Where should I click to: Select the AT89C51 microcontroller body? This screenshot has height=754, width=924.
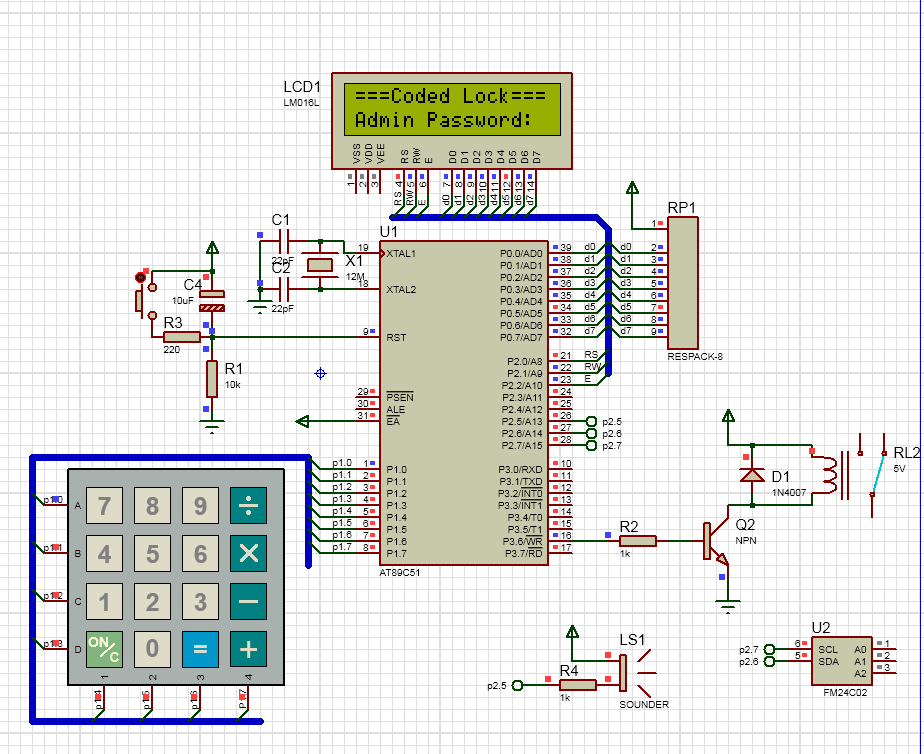coord(465,400)
